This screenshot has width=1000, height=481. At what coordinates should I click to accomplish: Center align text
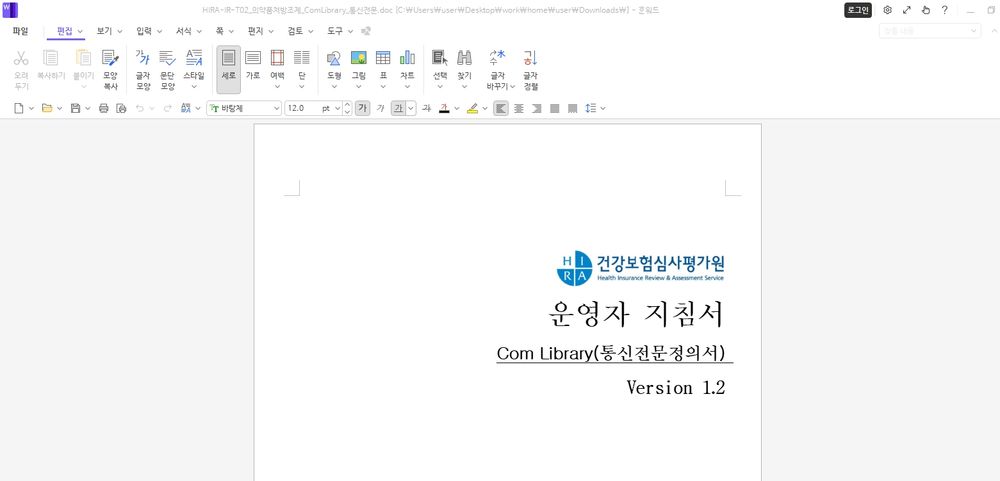click(519, 108)
